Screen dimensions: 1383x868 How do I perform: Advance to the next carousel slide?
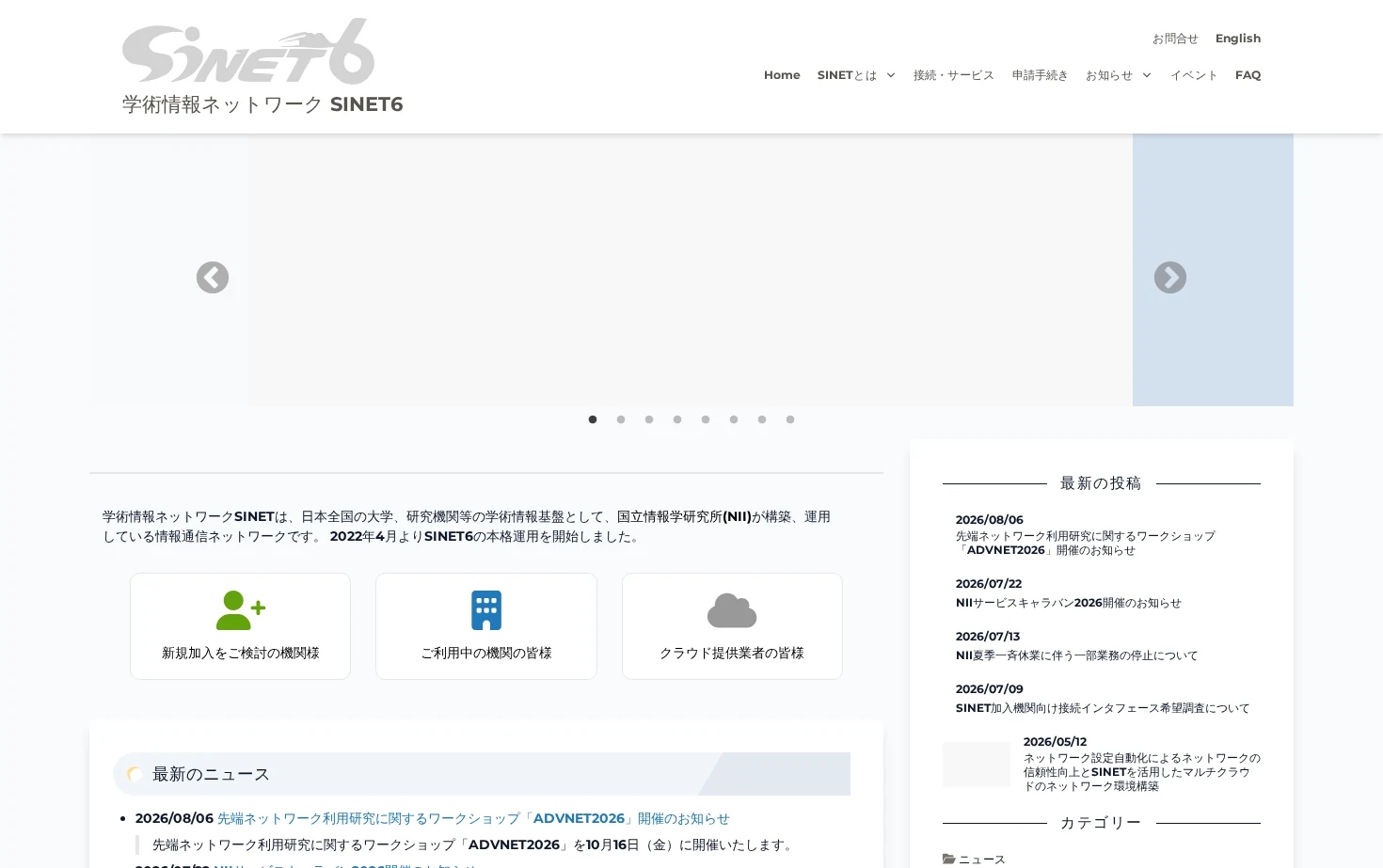[x=1170, y=277]
